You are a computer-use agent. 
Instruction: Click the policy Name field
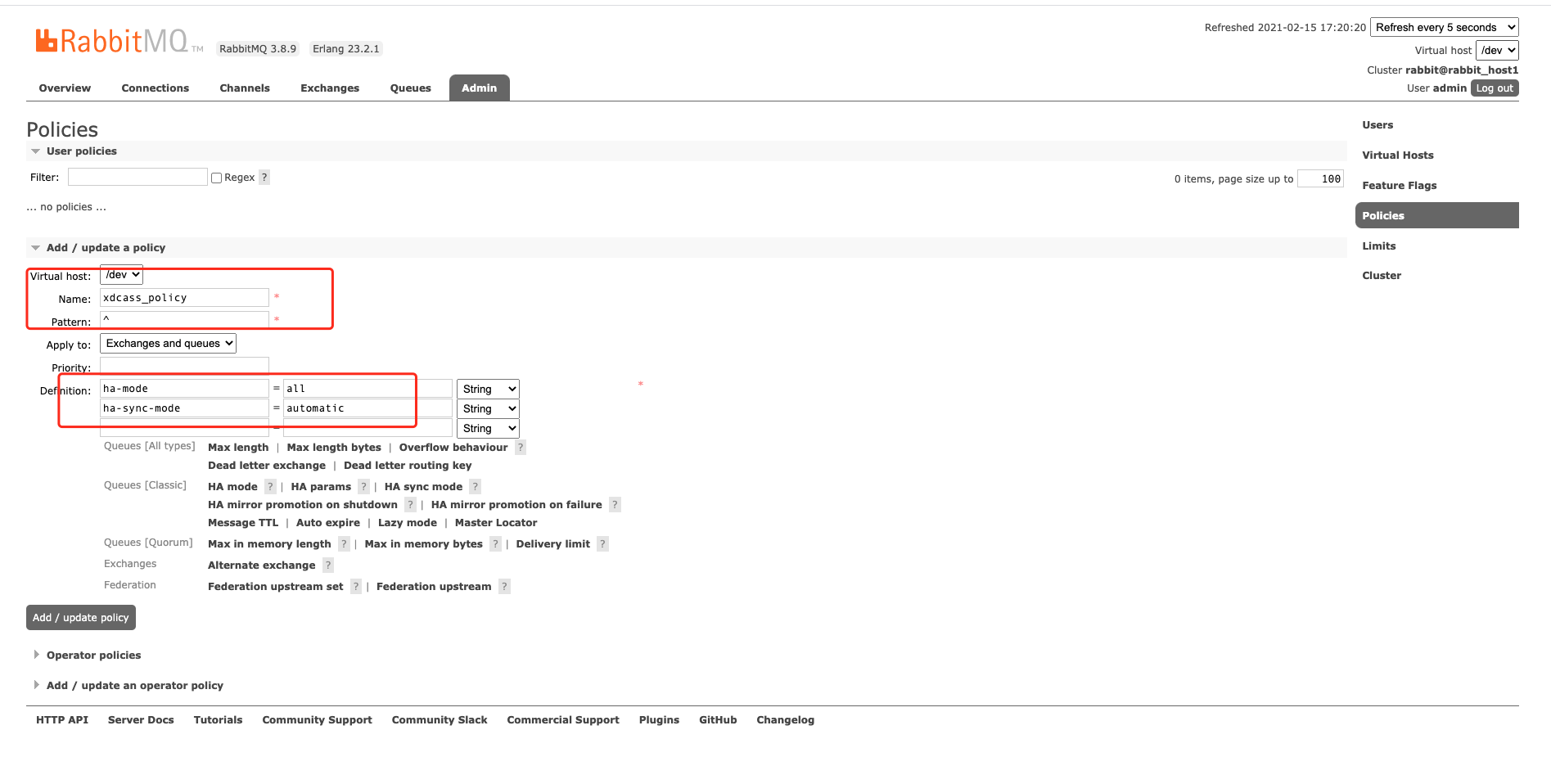pyautogui.click(x=184, y=298)
